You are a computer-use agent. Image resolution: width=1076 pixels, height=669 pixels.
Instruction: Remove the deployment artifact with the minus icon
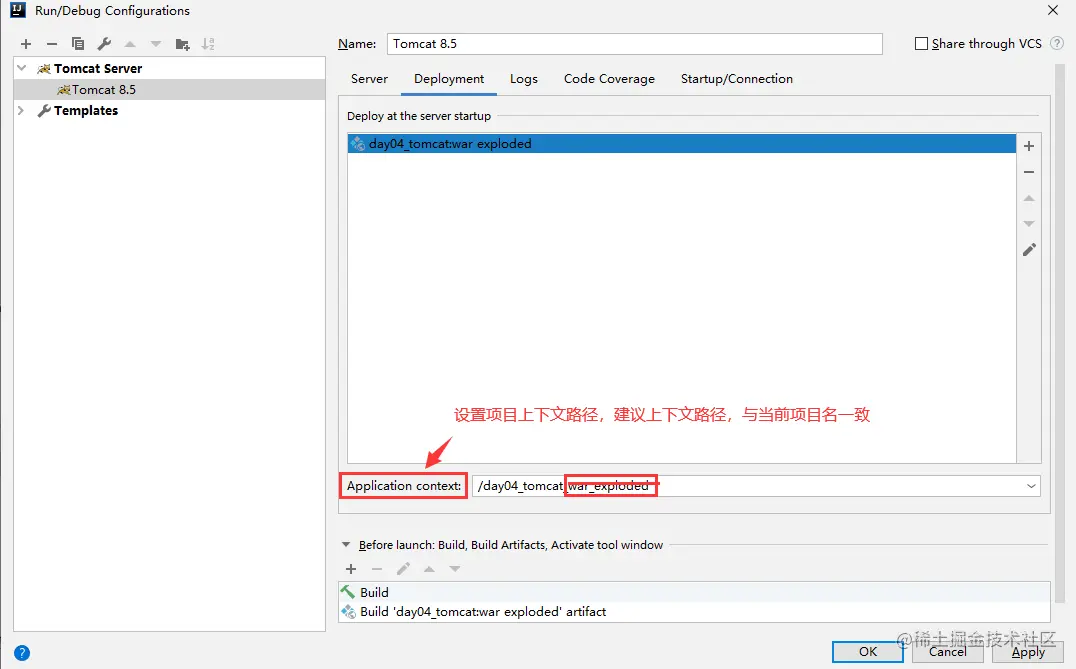(1029, 172)
